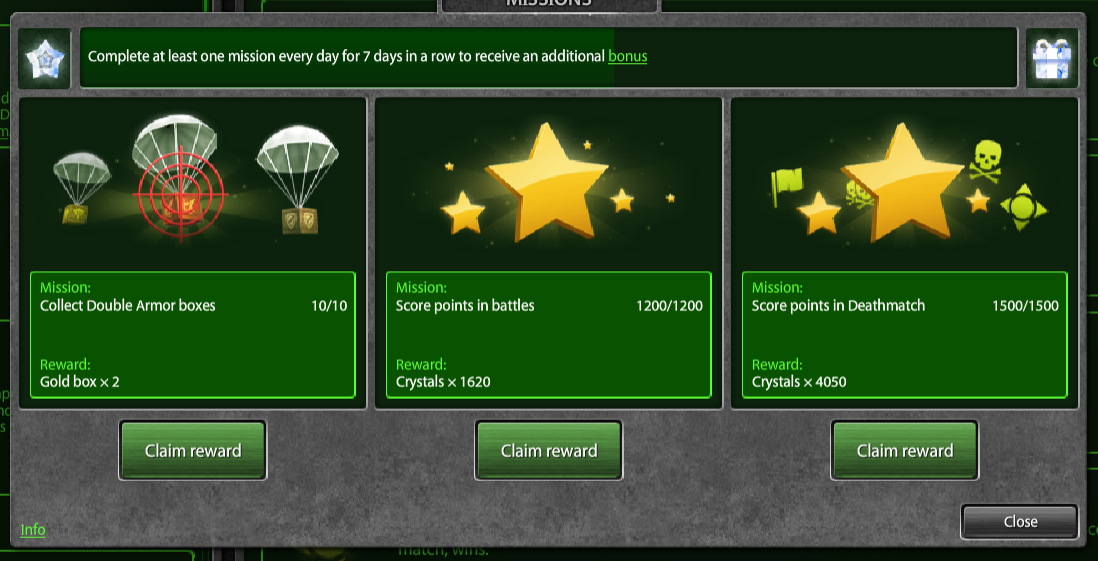The height and width of the screenshot is (561, 1098).
Task: Claim reward for Double Armor boxes mission
Action: click(x=193, y=450)
